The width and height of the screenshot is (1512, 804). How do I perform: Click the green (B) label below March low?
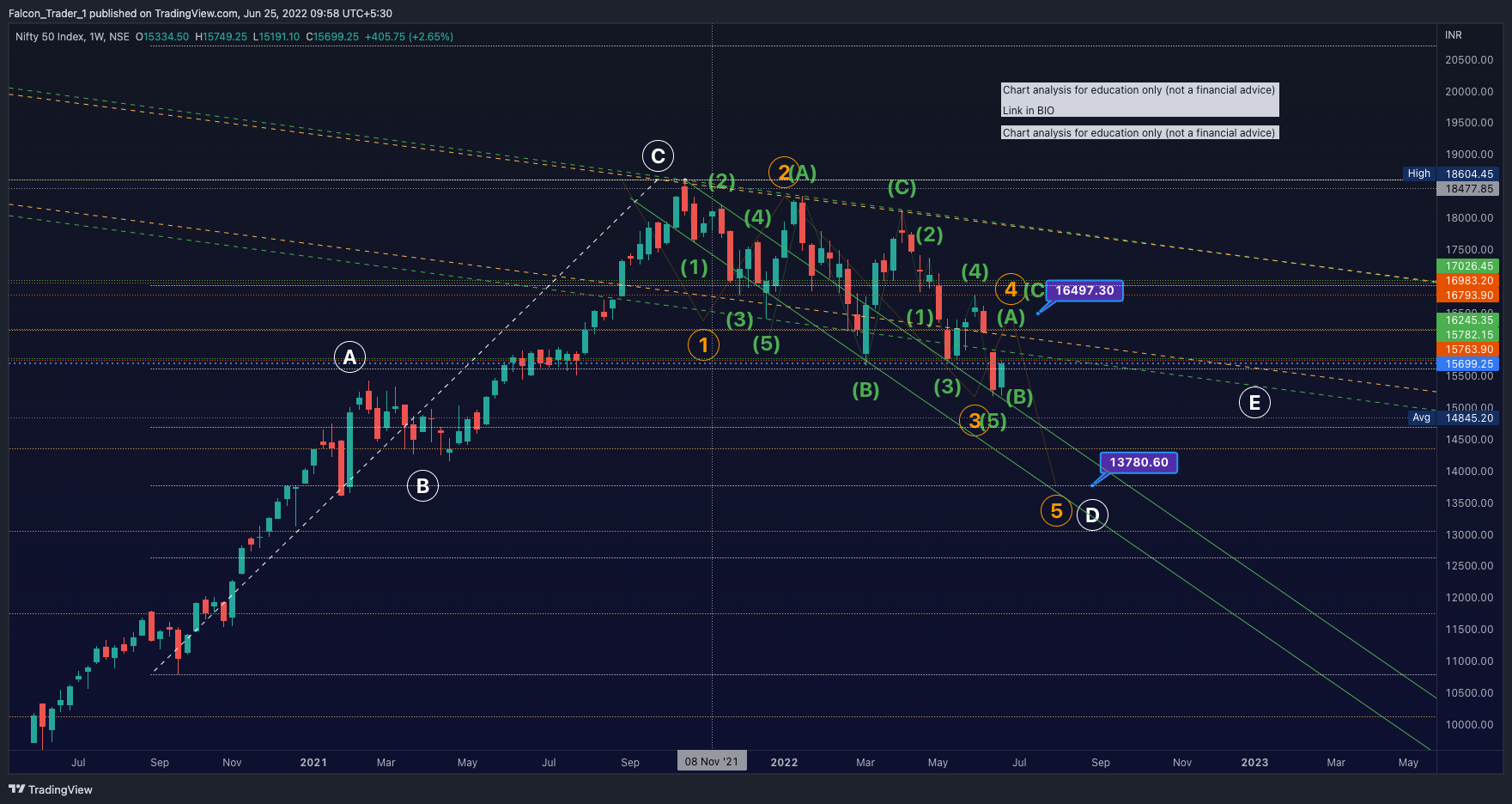click(x=865, y=390)
